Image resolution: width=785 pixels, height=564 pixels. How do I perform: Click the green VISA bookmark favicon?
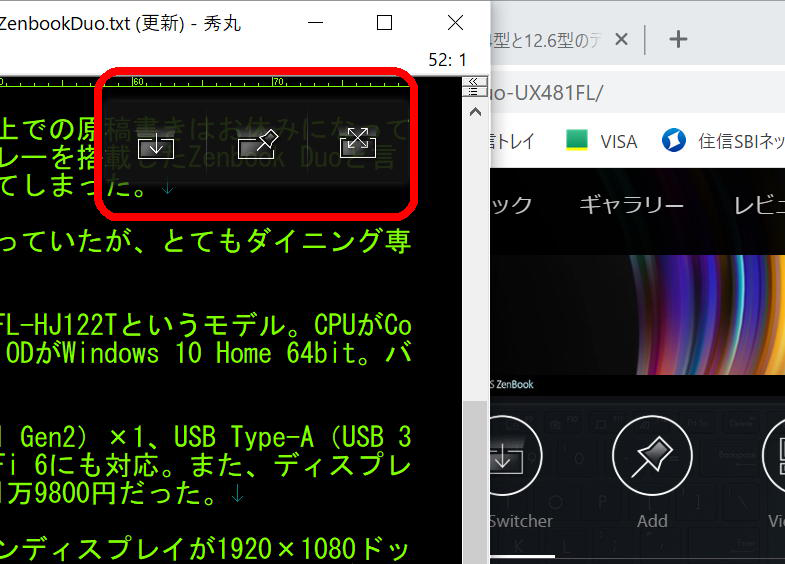click(x=576, y=139)
